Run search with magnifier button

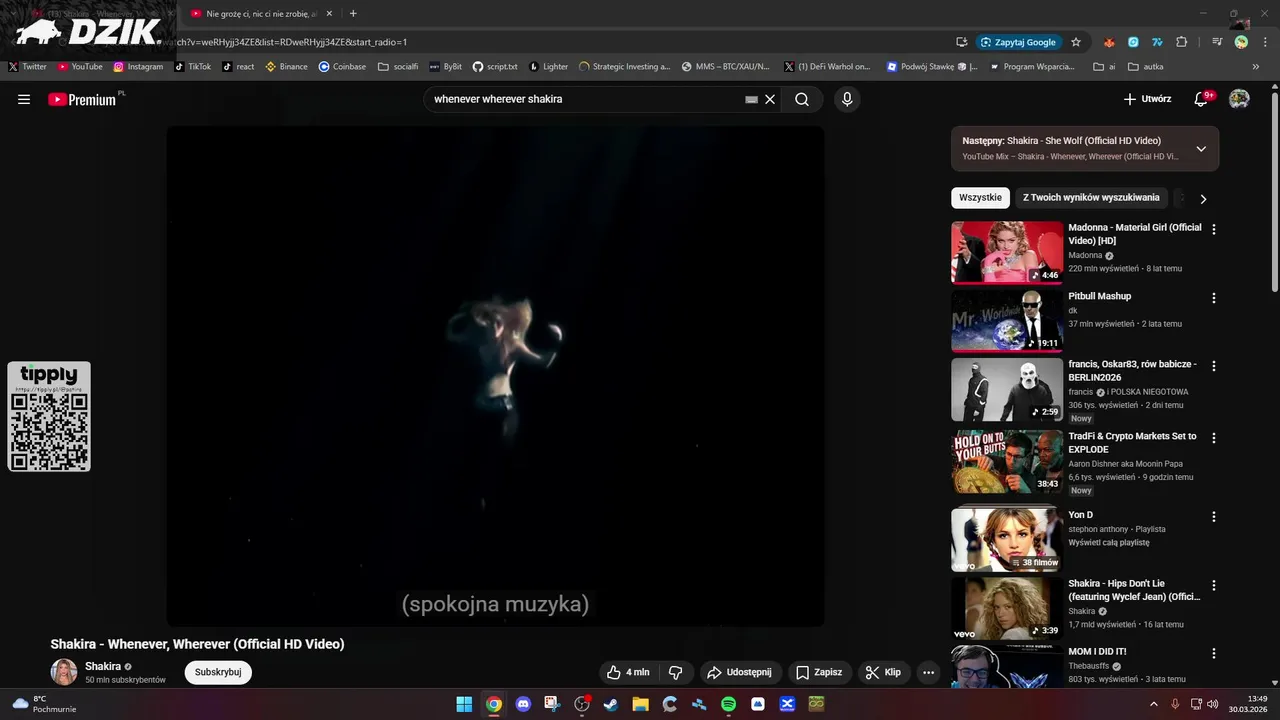(802, 99)
